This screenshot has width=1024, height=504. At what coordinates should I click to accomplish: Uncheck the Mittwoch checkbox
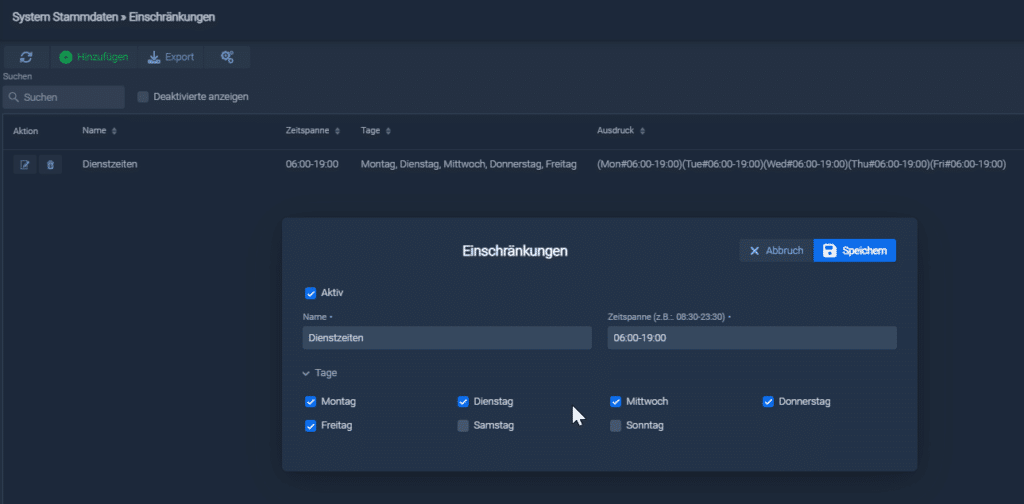tap(615, 402)
